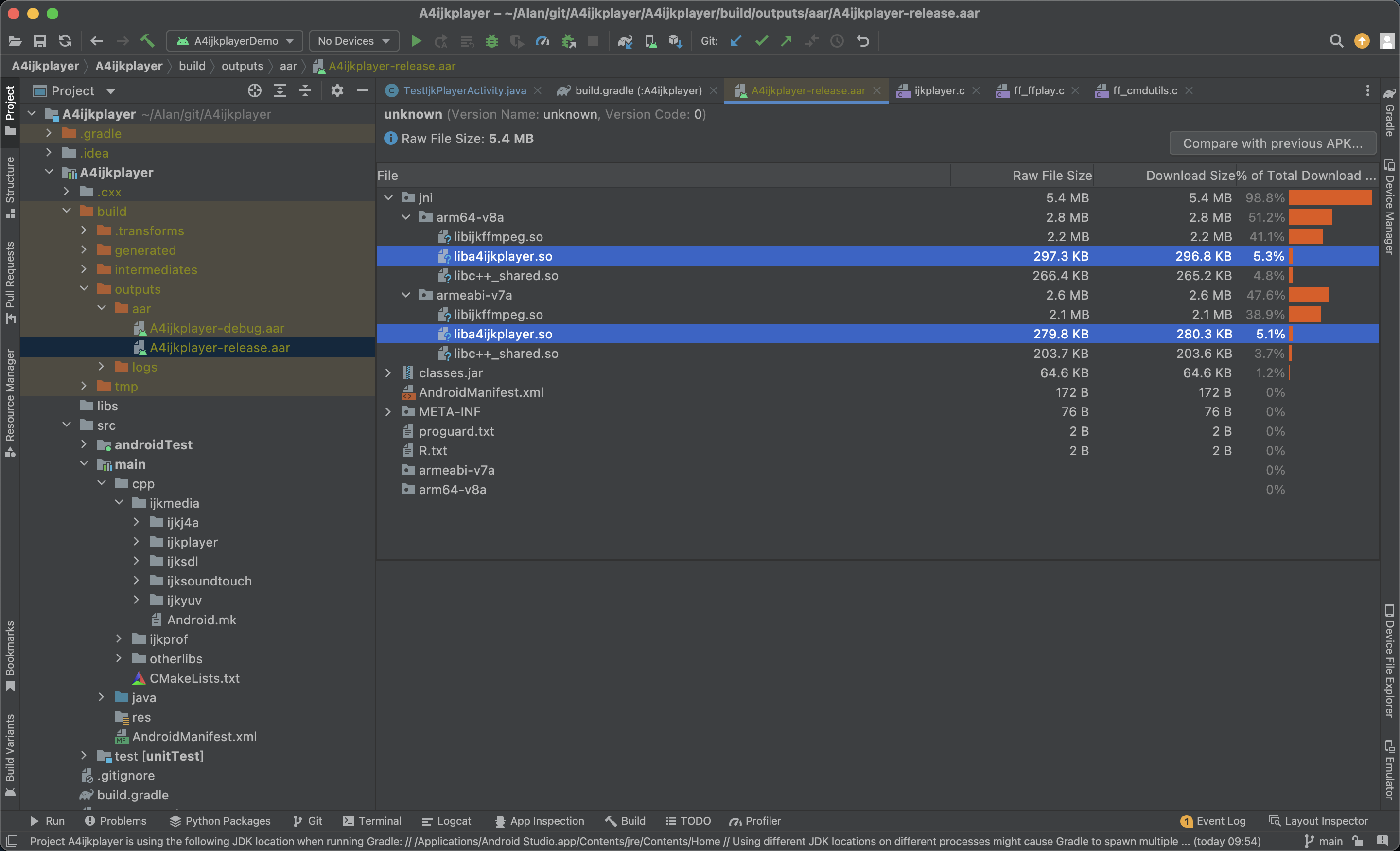Screen dimensions: 1400x851
Task: Click the Sync Project with Gradle icon
Action: coord(625,41)
